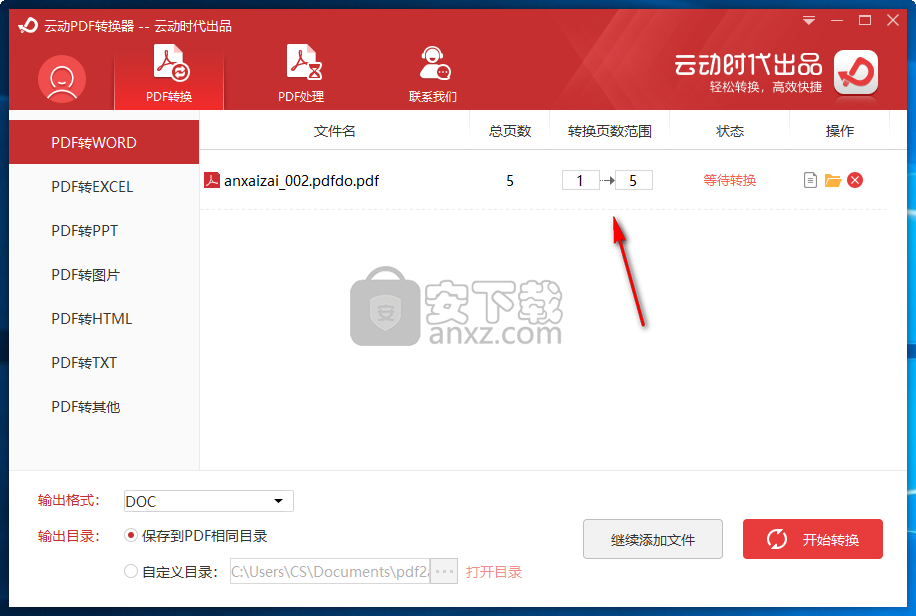This screenshot has height=616, width=916.
Task: Click the 操作 column header
Action: (x=839, y=131)
